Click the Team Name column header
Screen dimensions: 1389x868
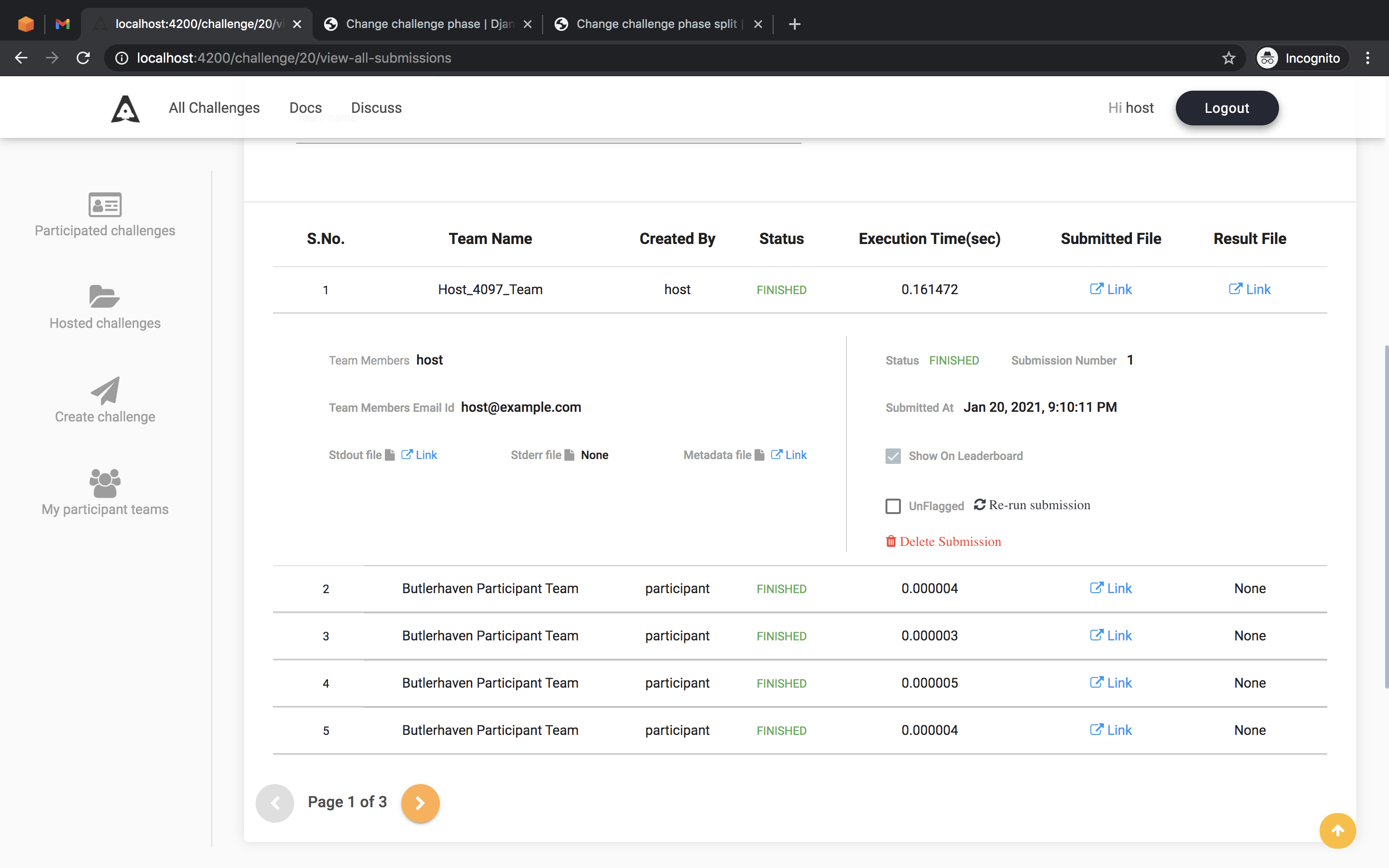coord(490,239)
